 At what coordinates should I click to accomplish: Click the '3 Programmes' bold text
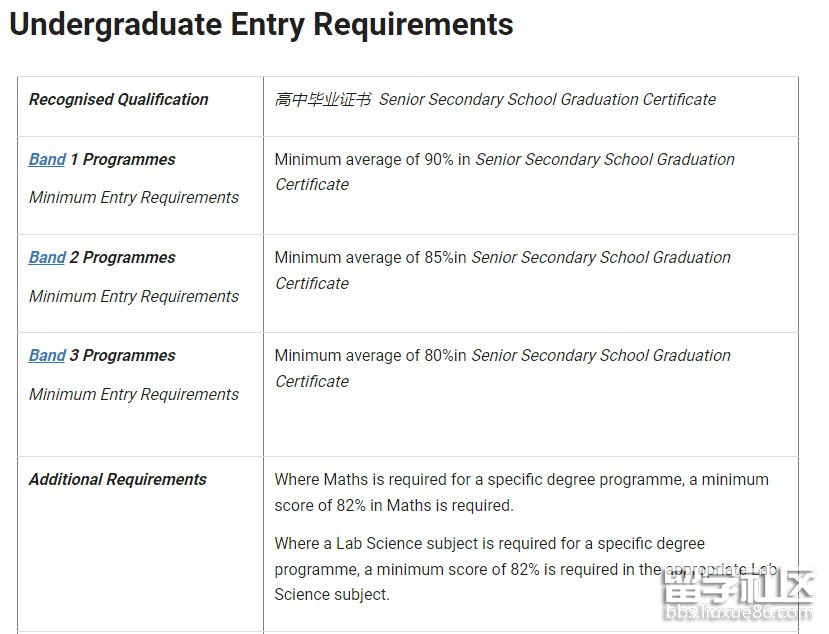click(123, 356)
